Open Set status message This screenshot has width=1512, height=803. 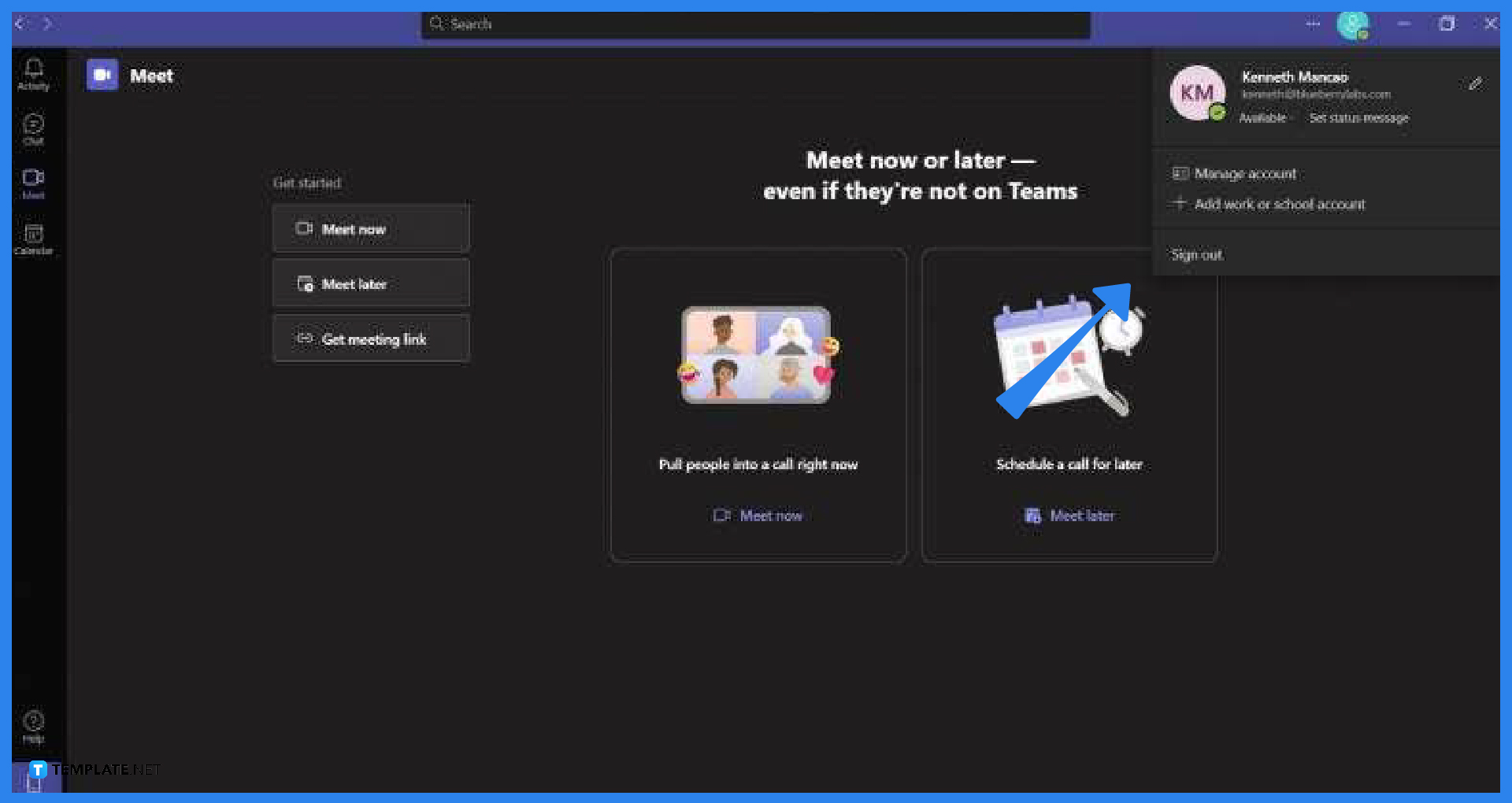pos(1359,118)
